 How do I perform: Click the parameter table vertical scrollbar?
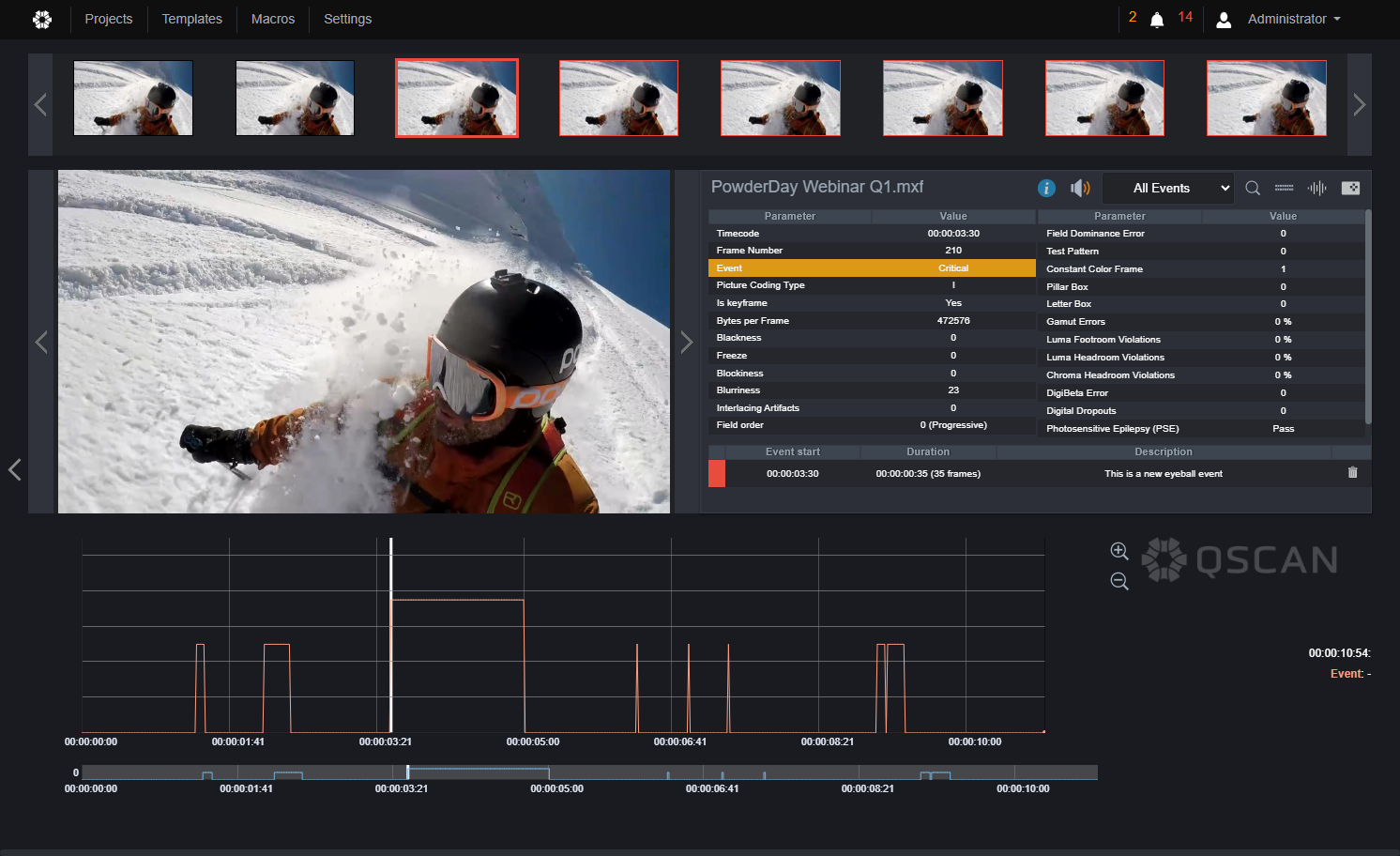1368,317
